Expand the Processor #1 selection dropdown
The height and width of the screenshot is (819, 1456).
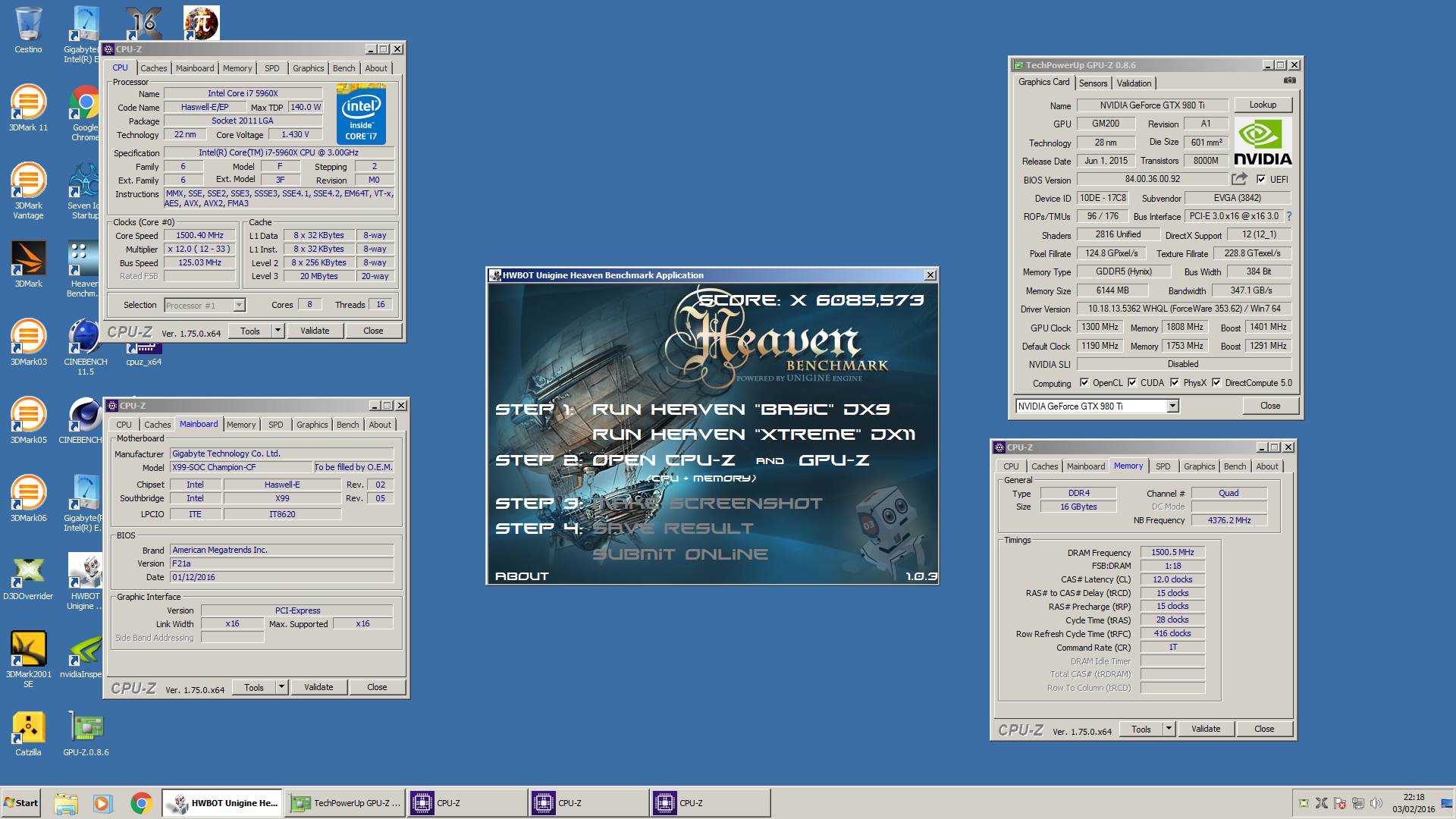pos(239,306)
